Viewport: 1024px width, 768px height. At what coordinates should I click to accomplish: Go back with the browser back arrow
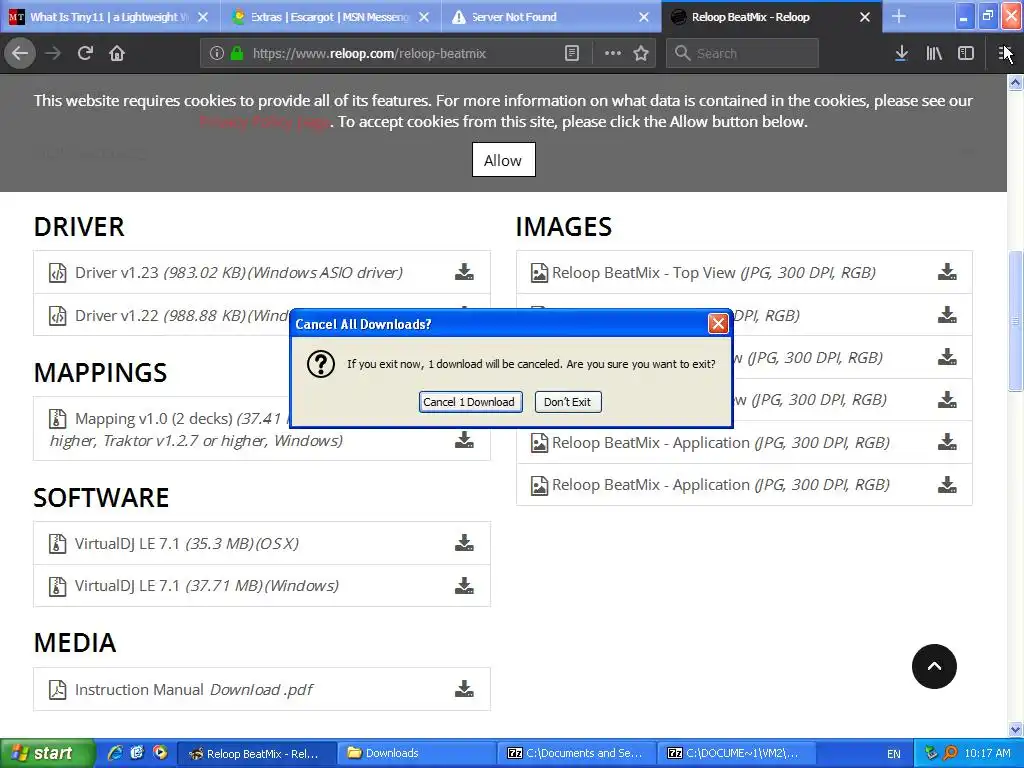click(x=20, y=54)
